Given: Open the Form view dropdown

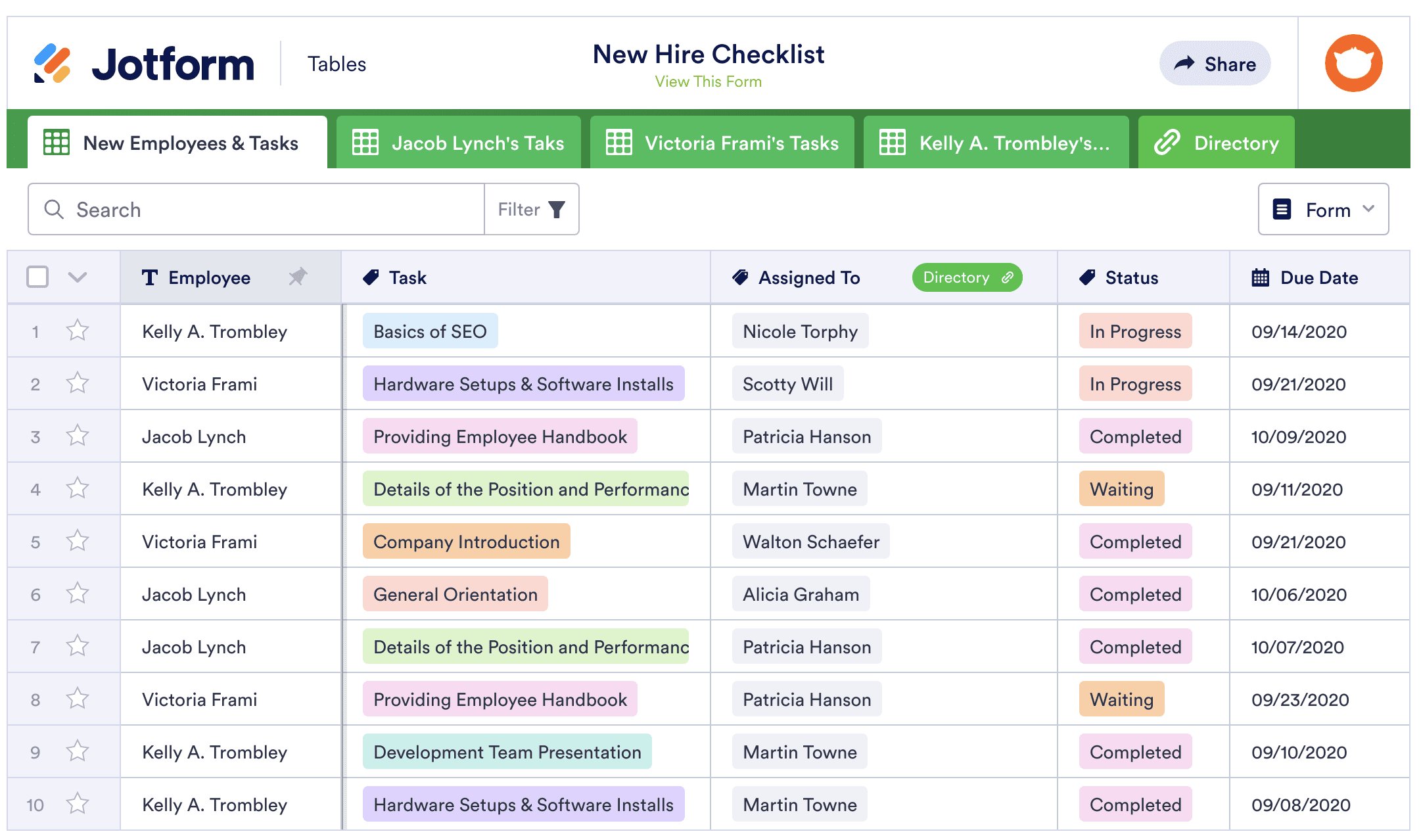Looking at the screenshot, I should pyautogui.click(x=1322, y=210).
